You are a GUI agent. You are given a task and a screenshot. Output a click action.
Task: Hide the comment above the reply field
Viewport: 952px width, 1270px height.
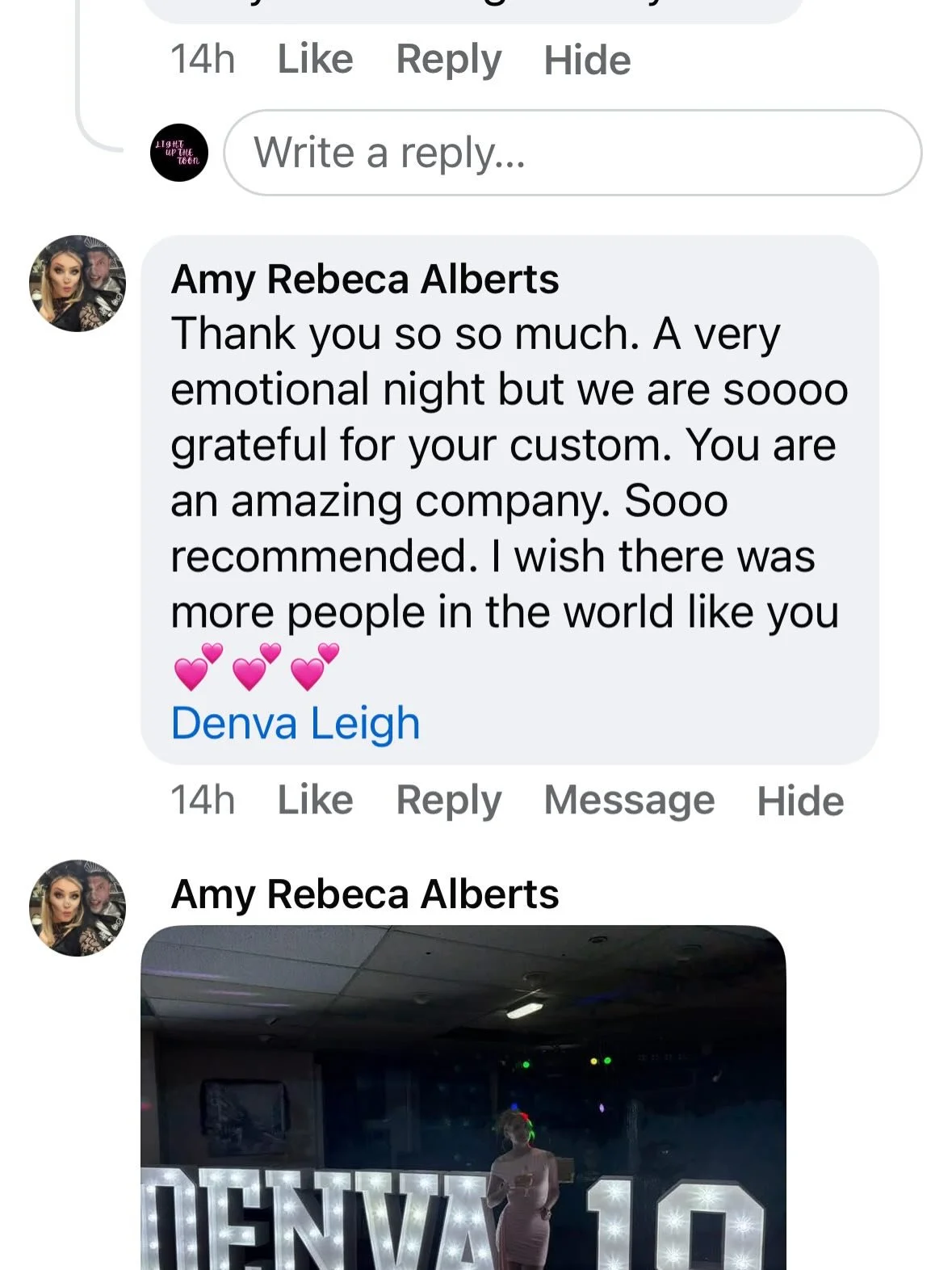tap(587, 60)
